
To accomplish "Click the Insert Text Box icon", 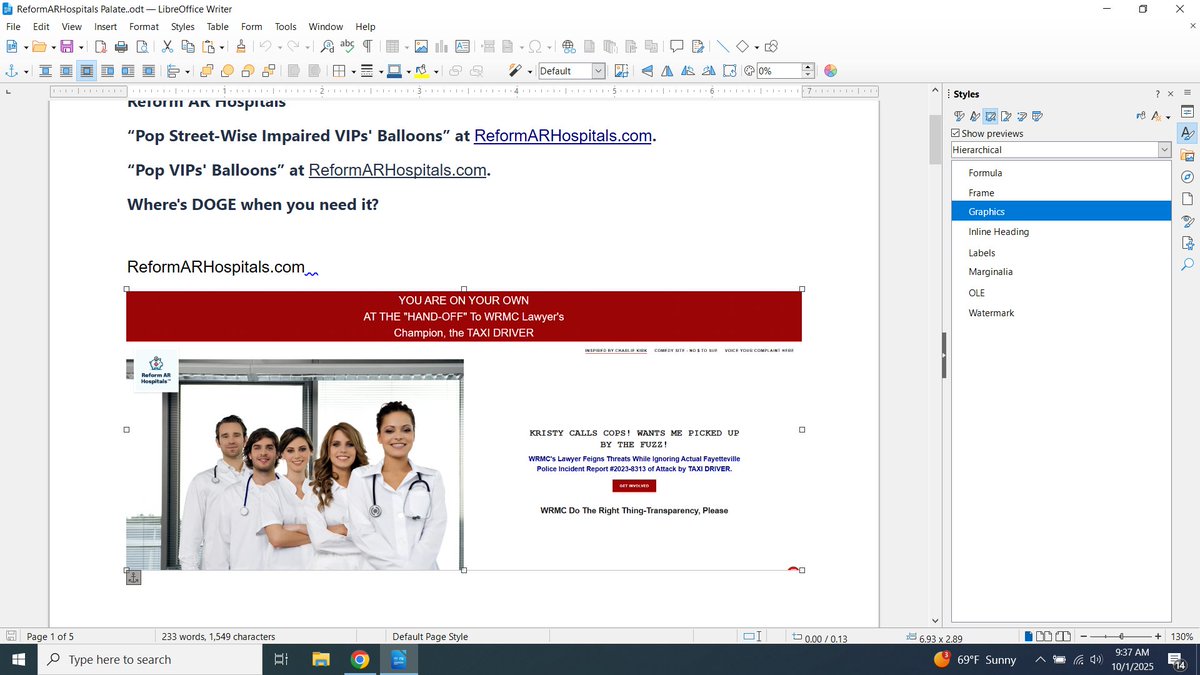I will 462,46.
